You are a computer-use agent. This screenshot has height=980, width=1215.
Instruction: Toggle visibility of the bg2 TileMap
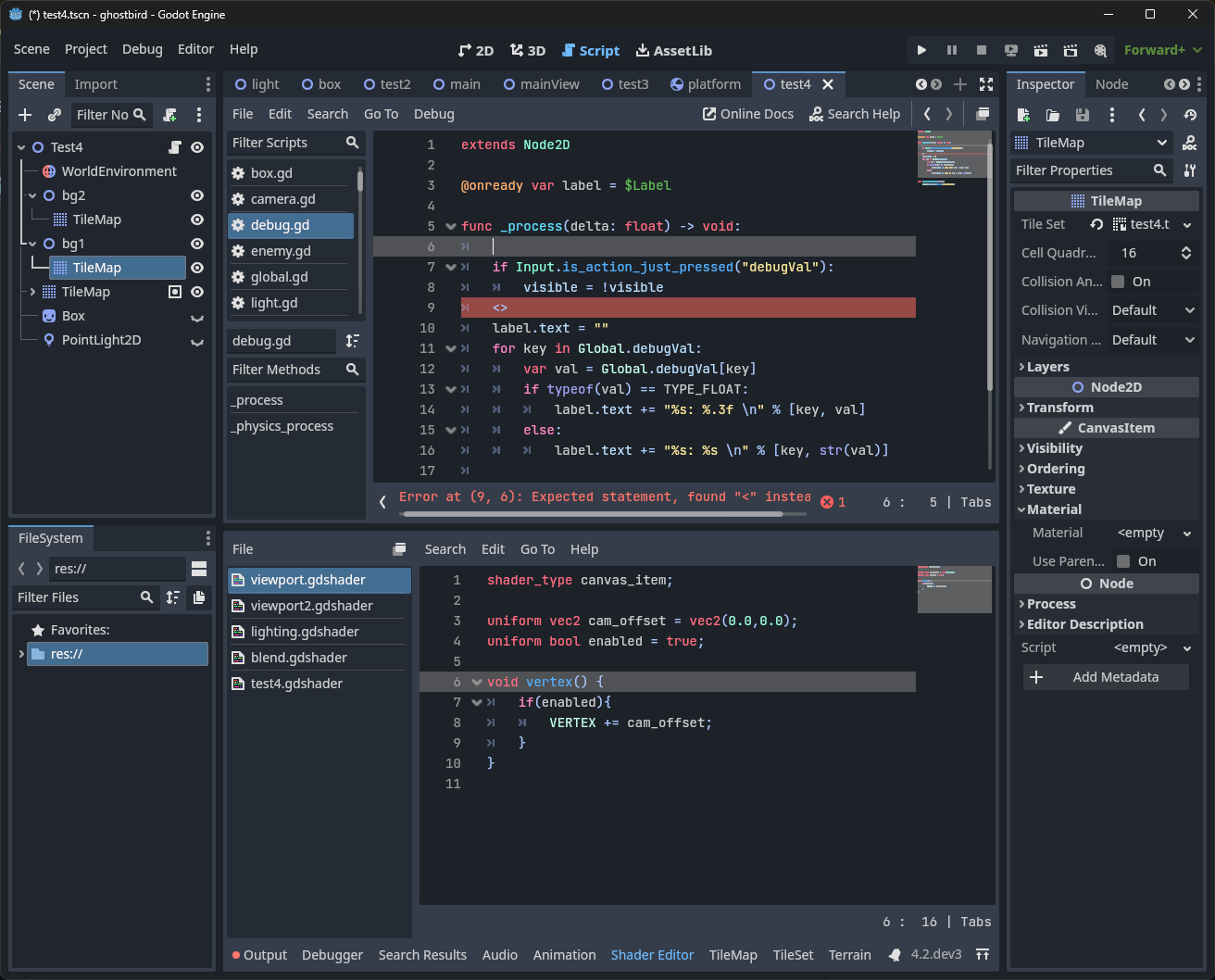[195, 220]
